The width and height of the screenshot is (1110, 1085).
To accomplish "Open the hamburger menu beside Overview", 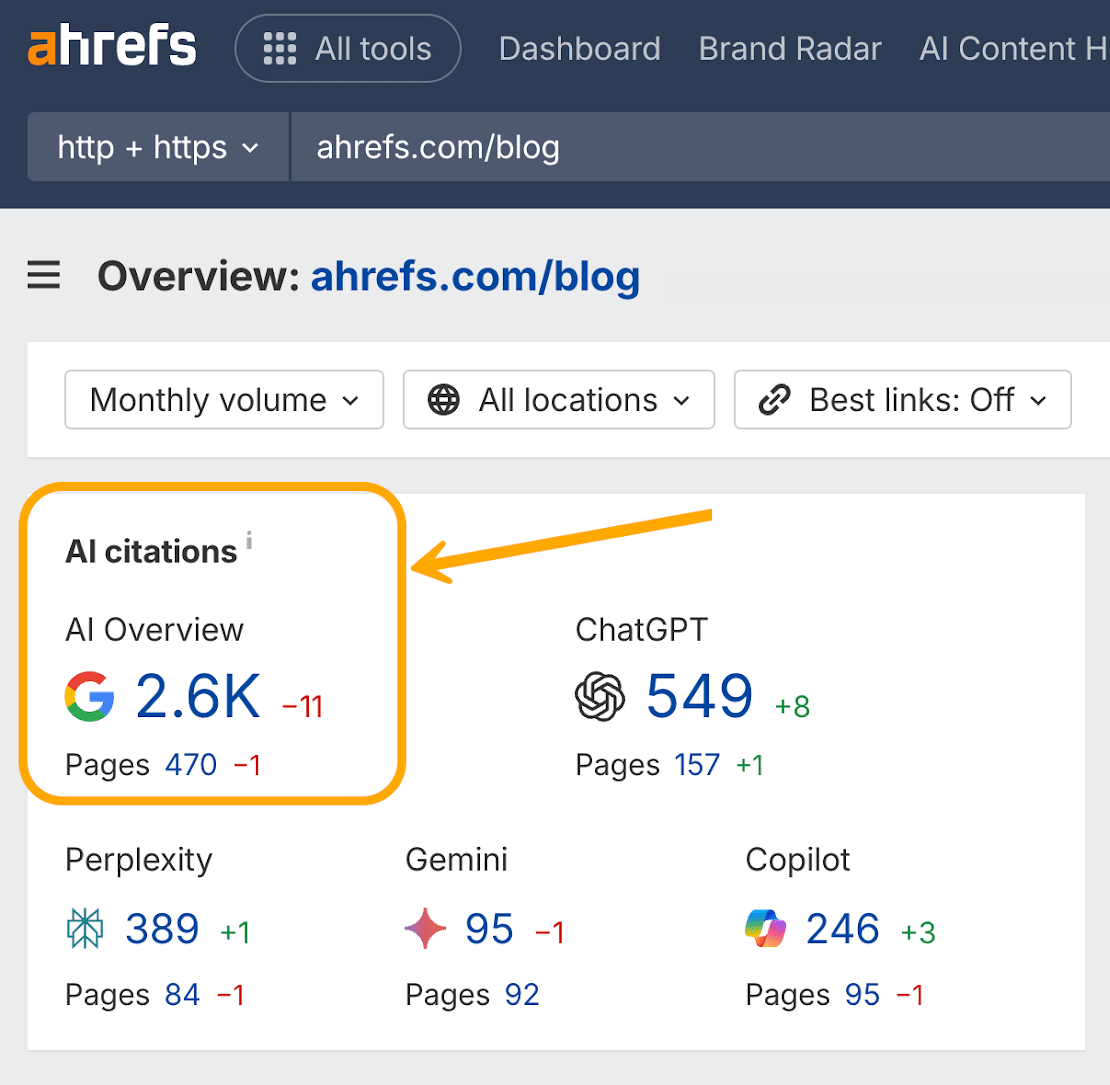I will point(43,276).
